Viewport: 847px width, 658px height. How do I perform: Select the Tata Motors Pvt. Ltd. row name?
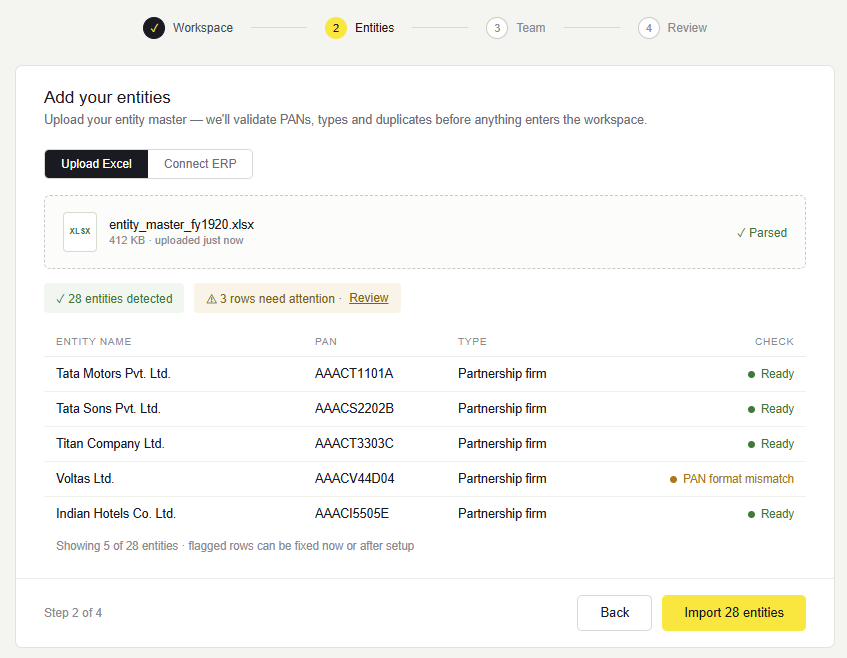[x=113, y=374]
